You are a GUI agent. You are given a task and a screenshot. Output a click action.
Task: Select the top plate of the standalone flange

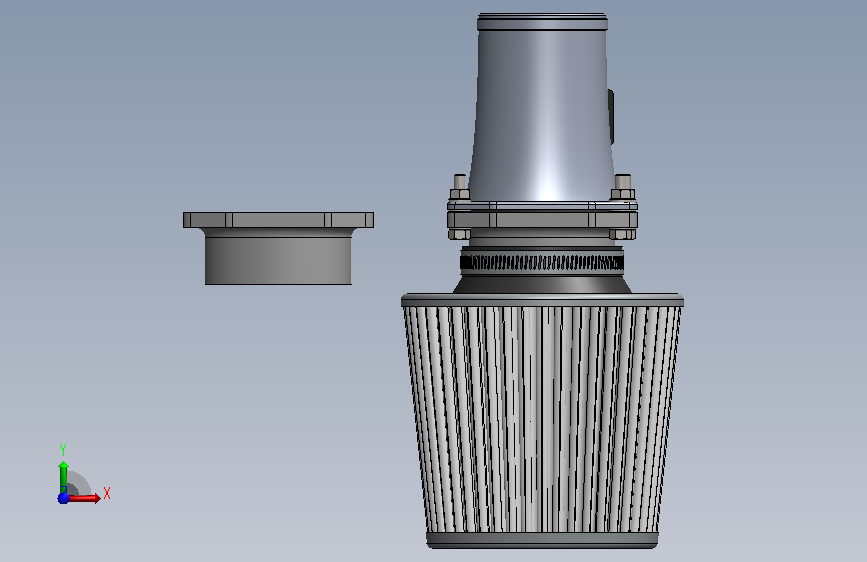coord(278,220)
